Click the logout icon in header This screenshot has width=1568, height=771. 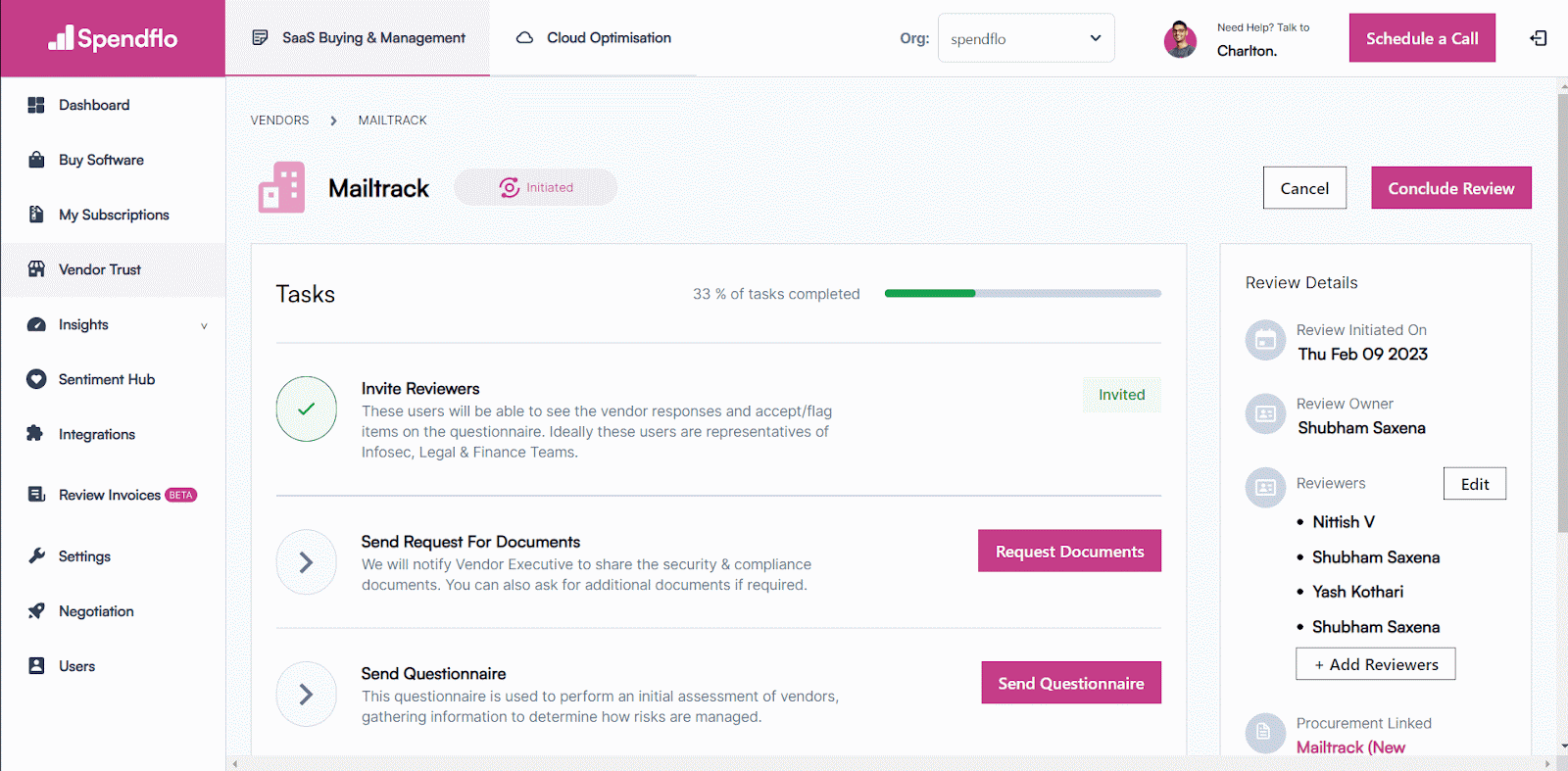1539,38
